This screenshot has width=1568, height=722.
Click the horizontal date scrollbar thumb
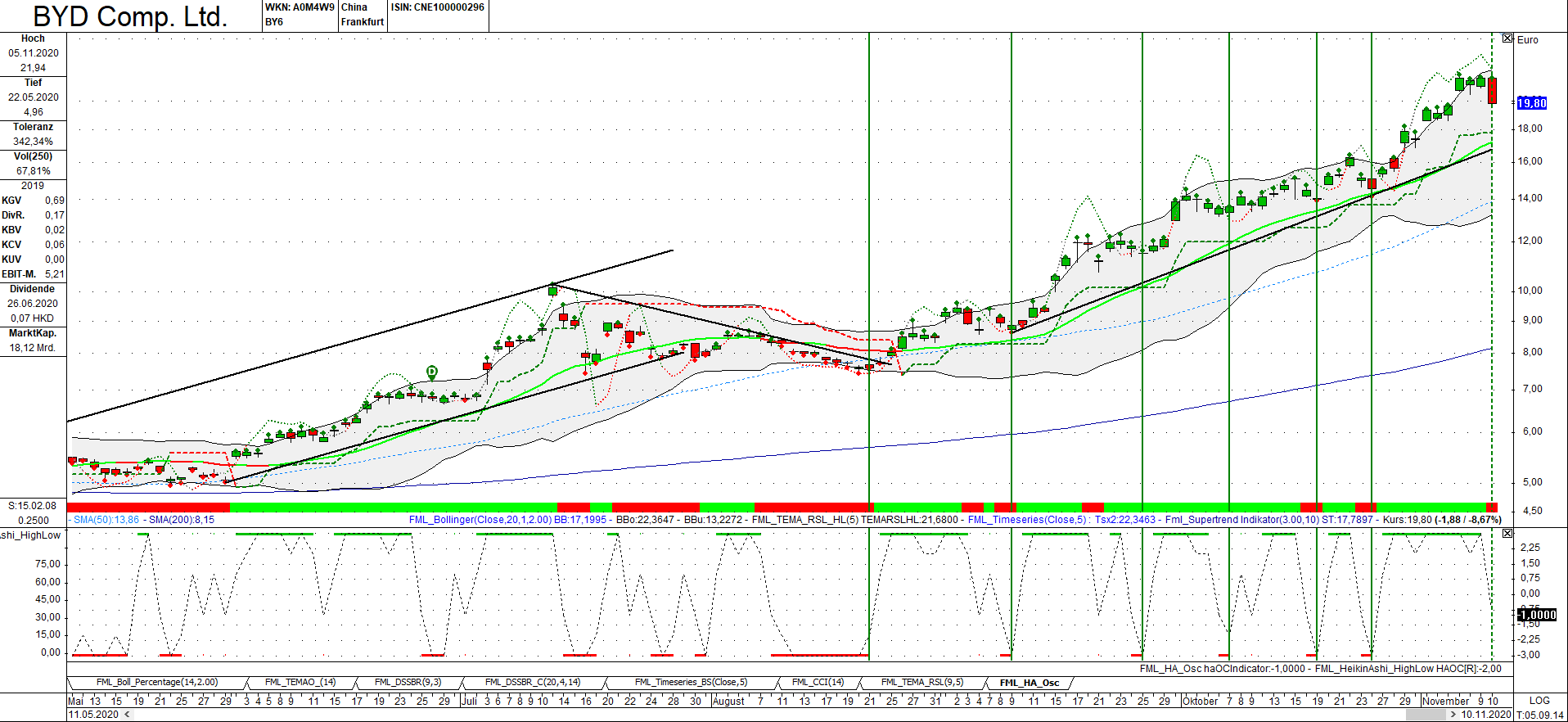pos(1426,715)
